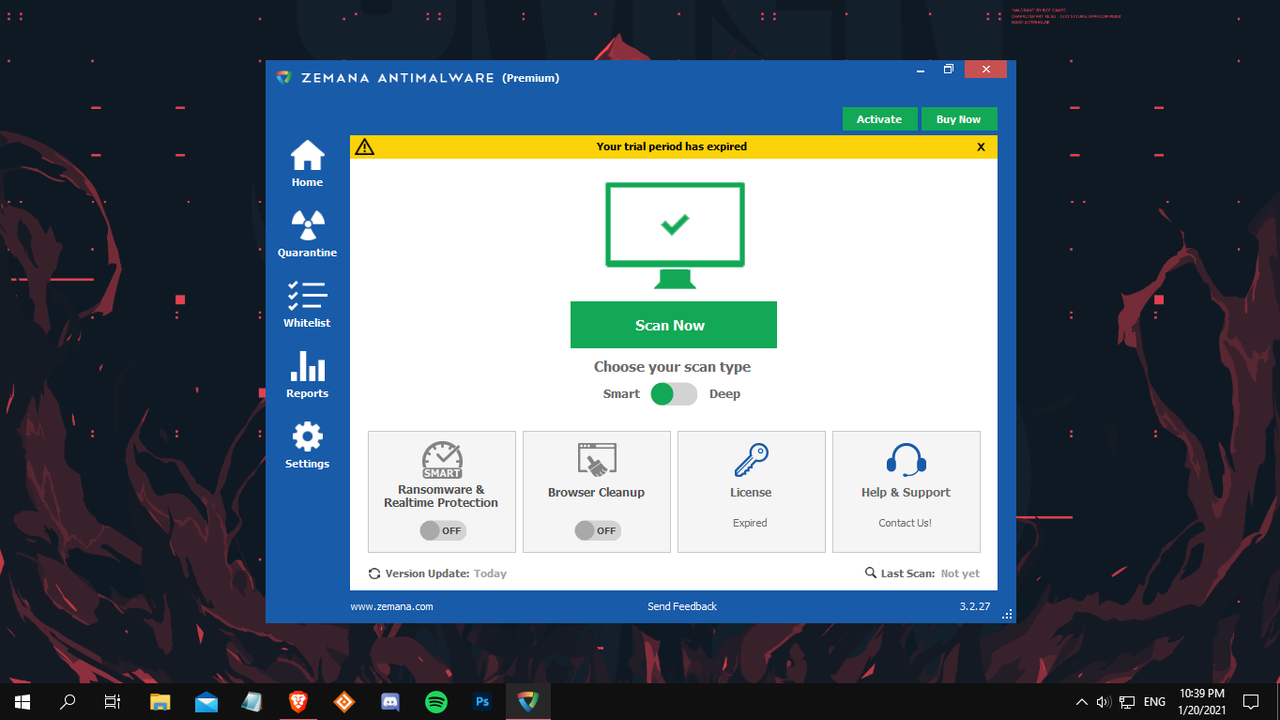Open the Whitelist section
The height and width of the screenshot is (720, 1280).
[x=307, y=304]
